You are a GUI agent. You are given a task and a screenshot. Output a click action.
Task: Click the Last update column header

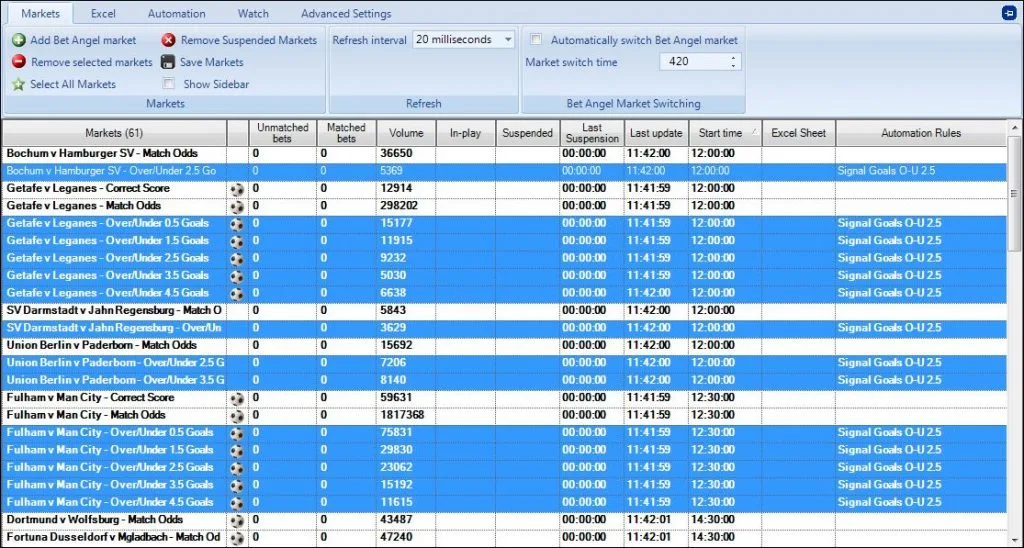656,133
